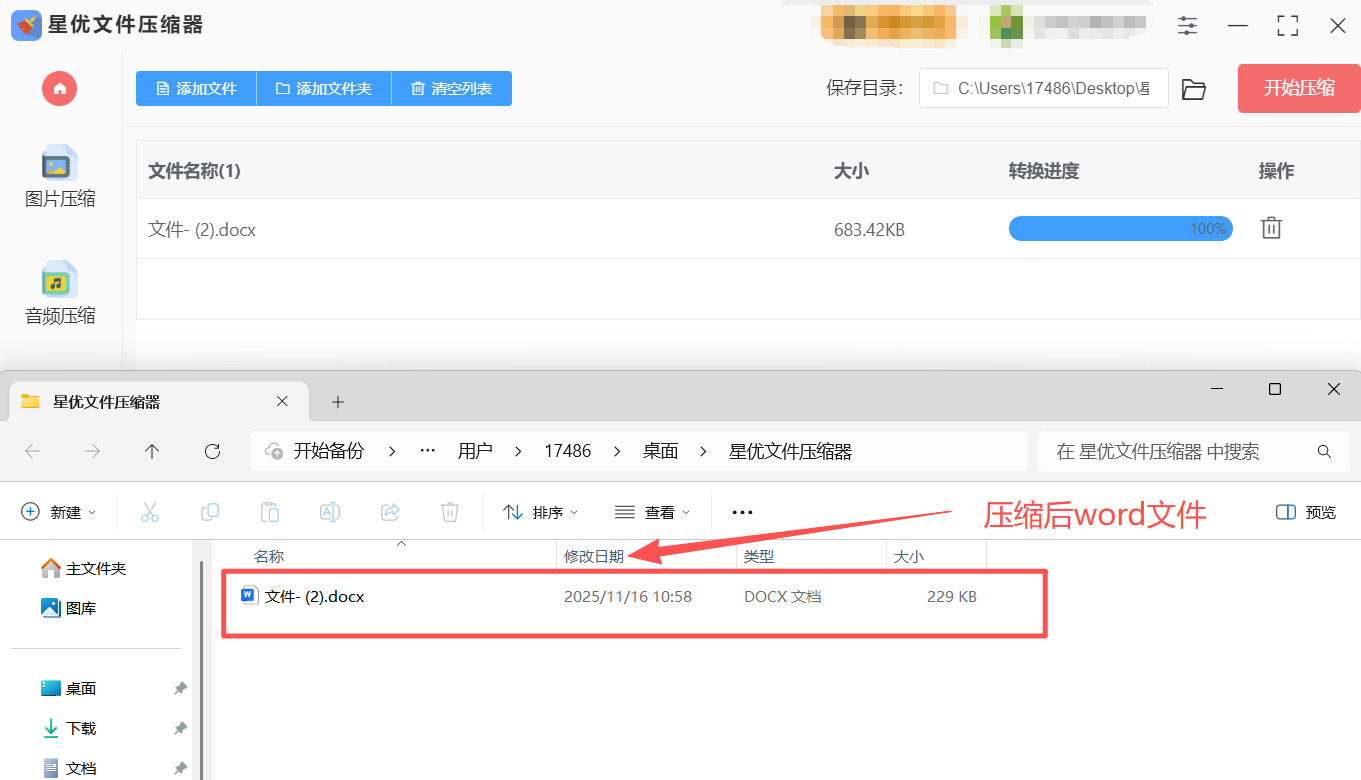Close the 星优文件压缩器 Explorer tab

tap(282, 401)
